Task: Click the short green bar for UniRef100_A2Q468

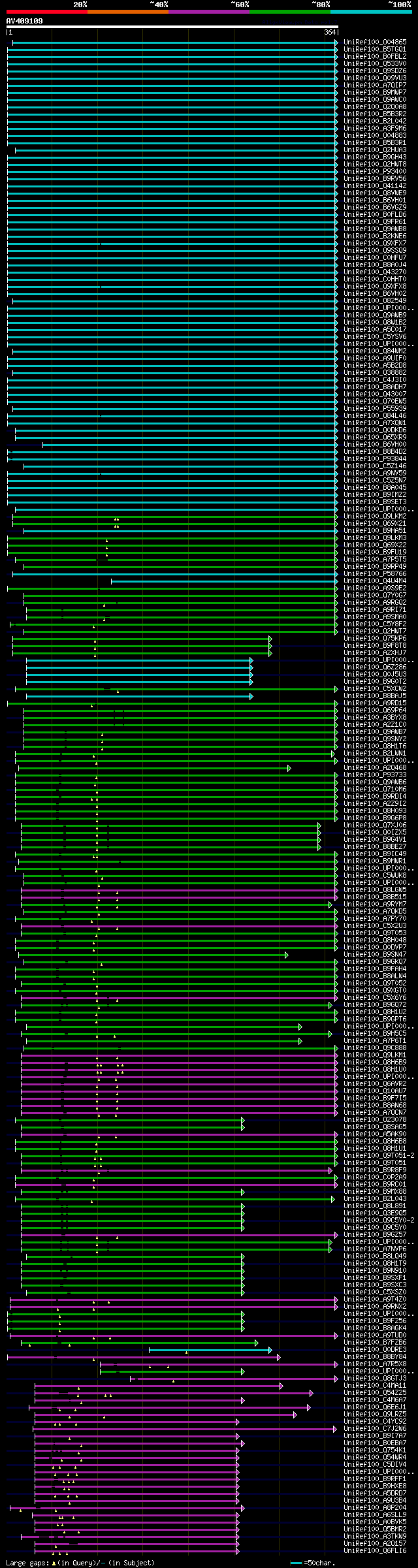Action: click(153, 768)
